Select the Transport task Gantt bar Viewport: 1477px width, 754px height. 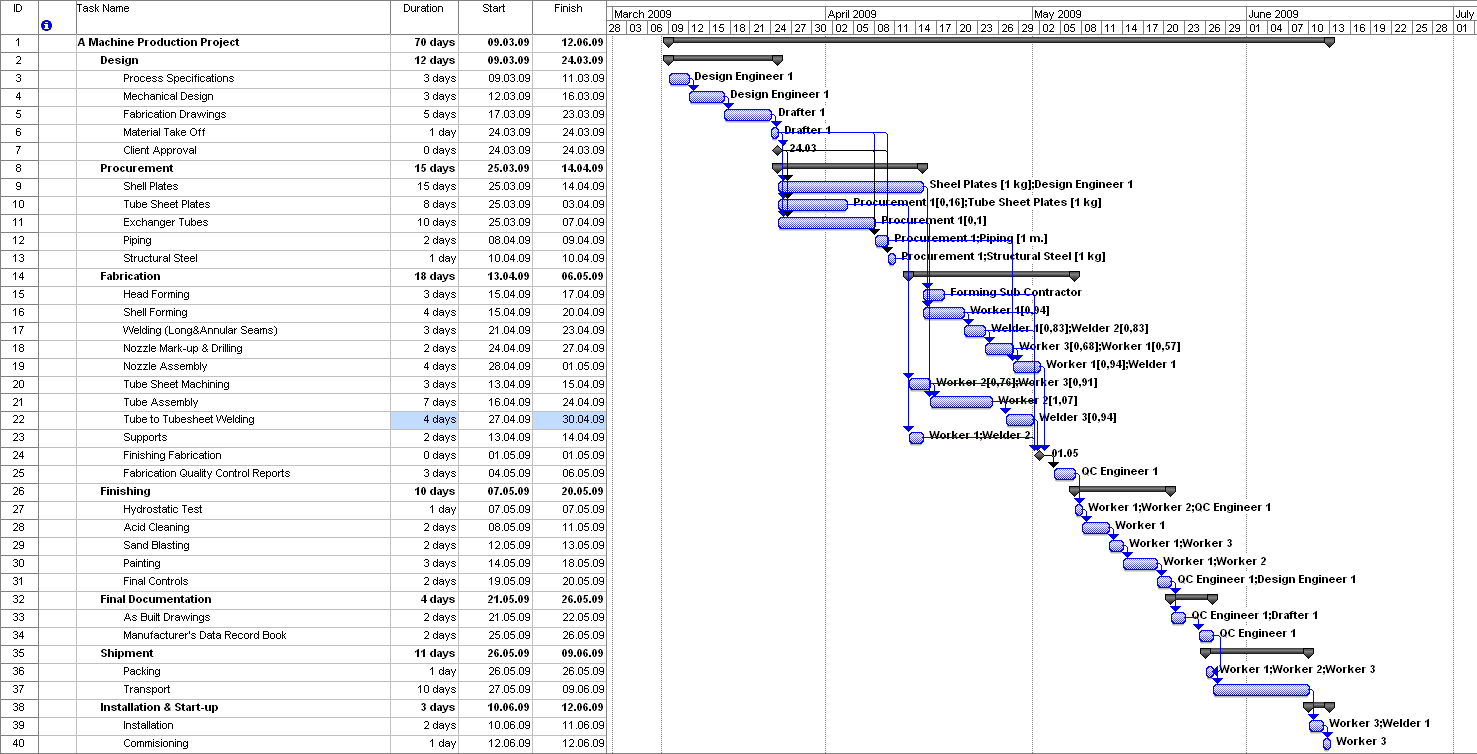[1261, 690]
